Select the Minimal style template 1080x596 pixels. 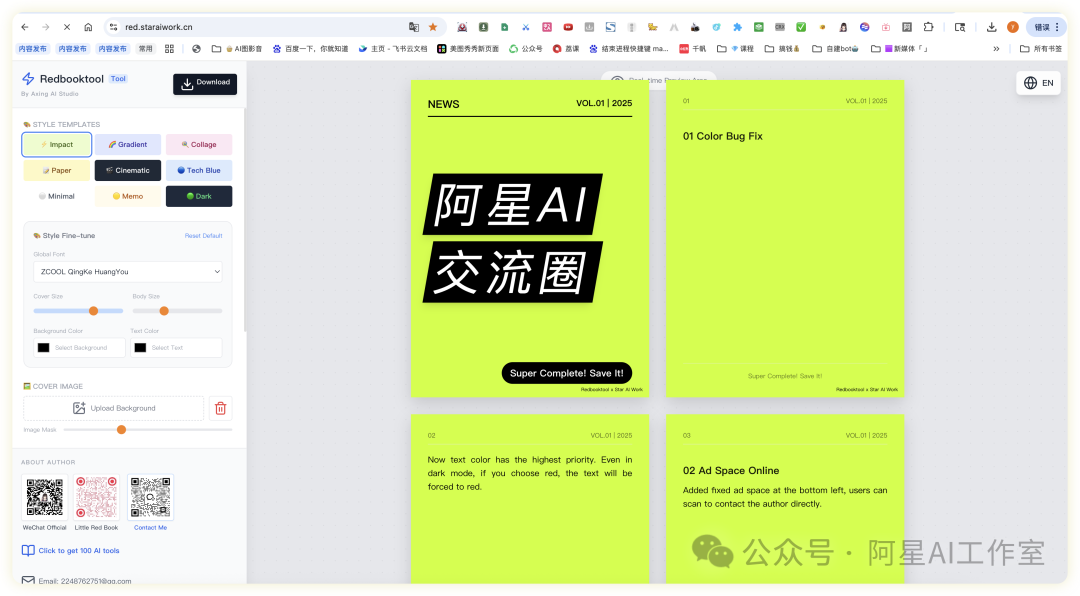click(x=56, y=196)
